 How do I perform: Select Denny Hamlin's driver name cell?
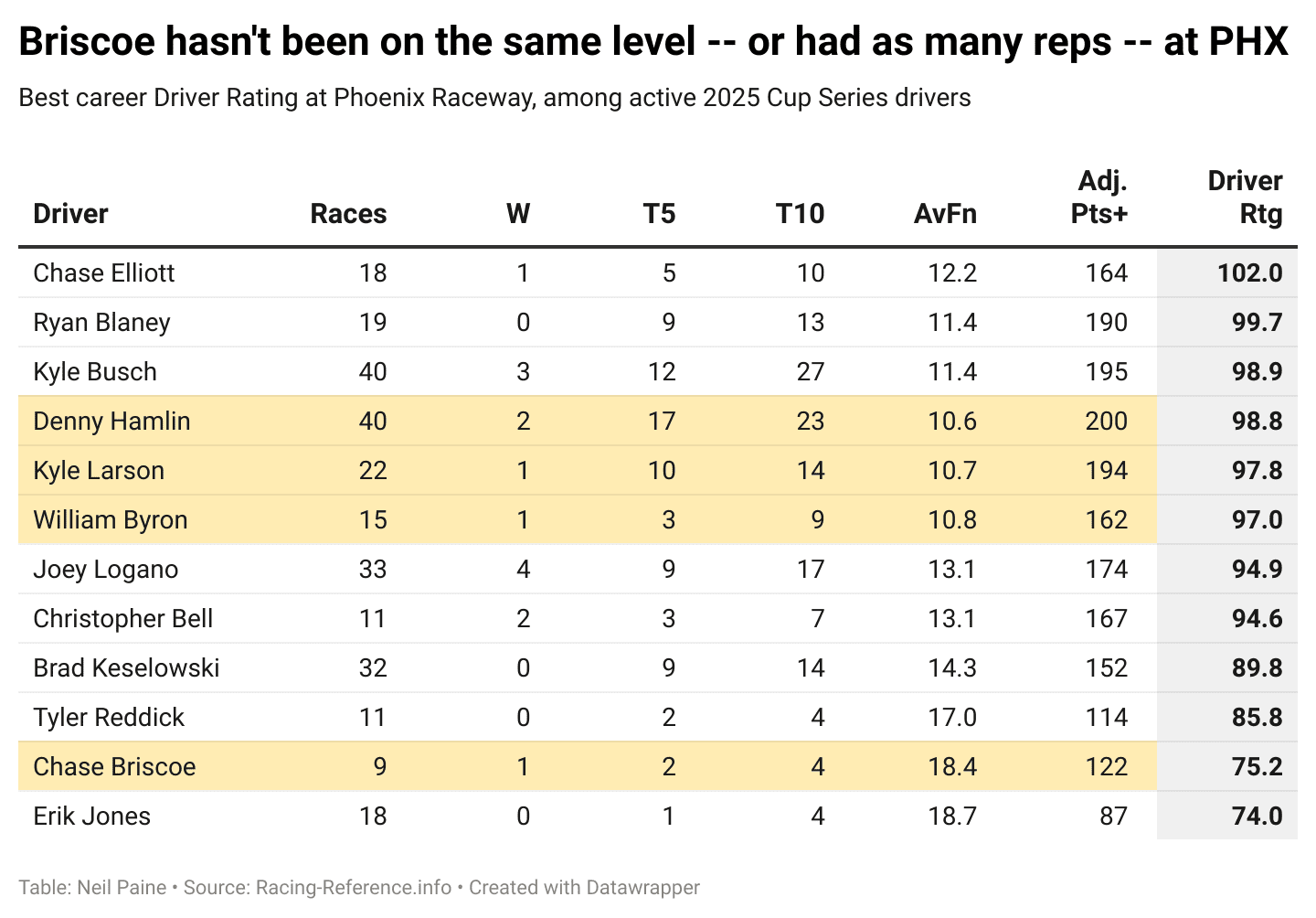tap(111, 422)
